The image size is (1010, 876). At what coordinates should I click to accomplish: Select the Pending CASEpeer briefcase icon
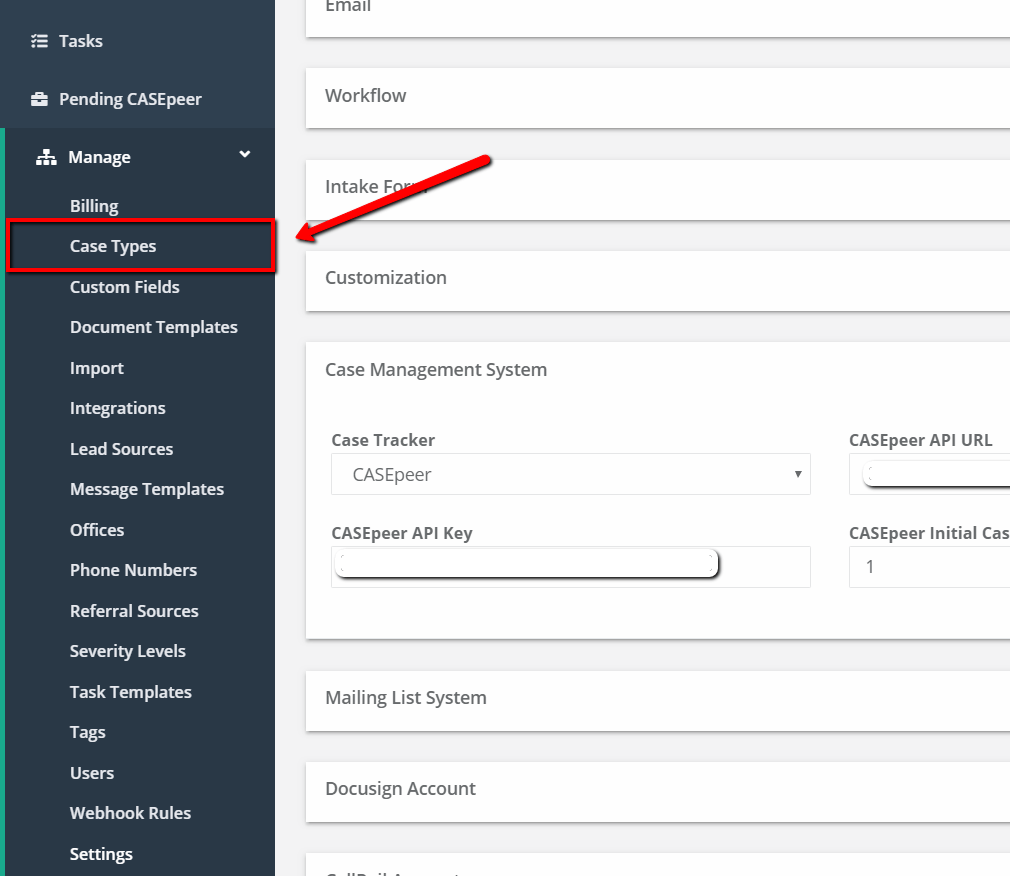[38, 99]
